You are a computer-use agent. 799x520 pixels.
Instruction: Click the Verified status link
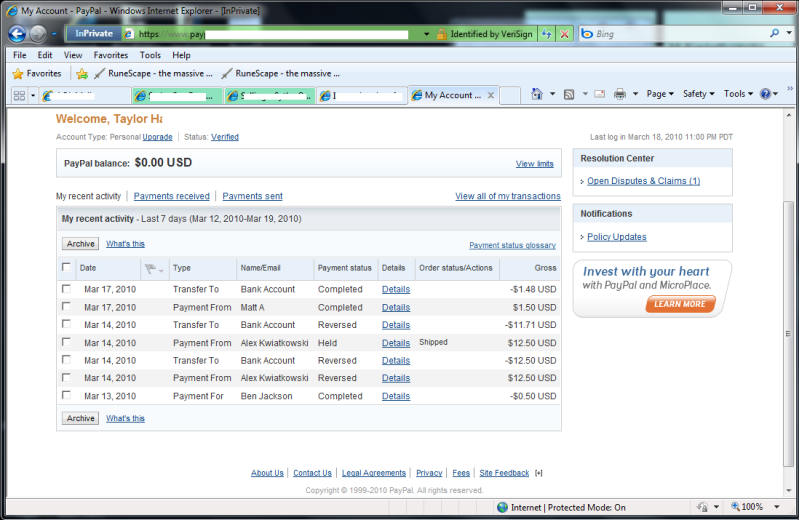pos(225,137)
